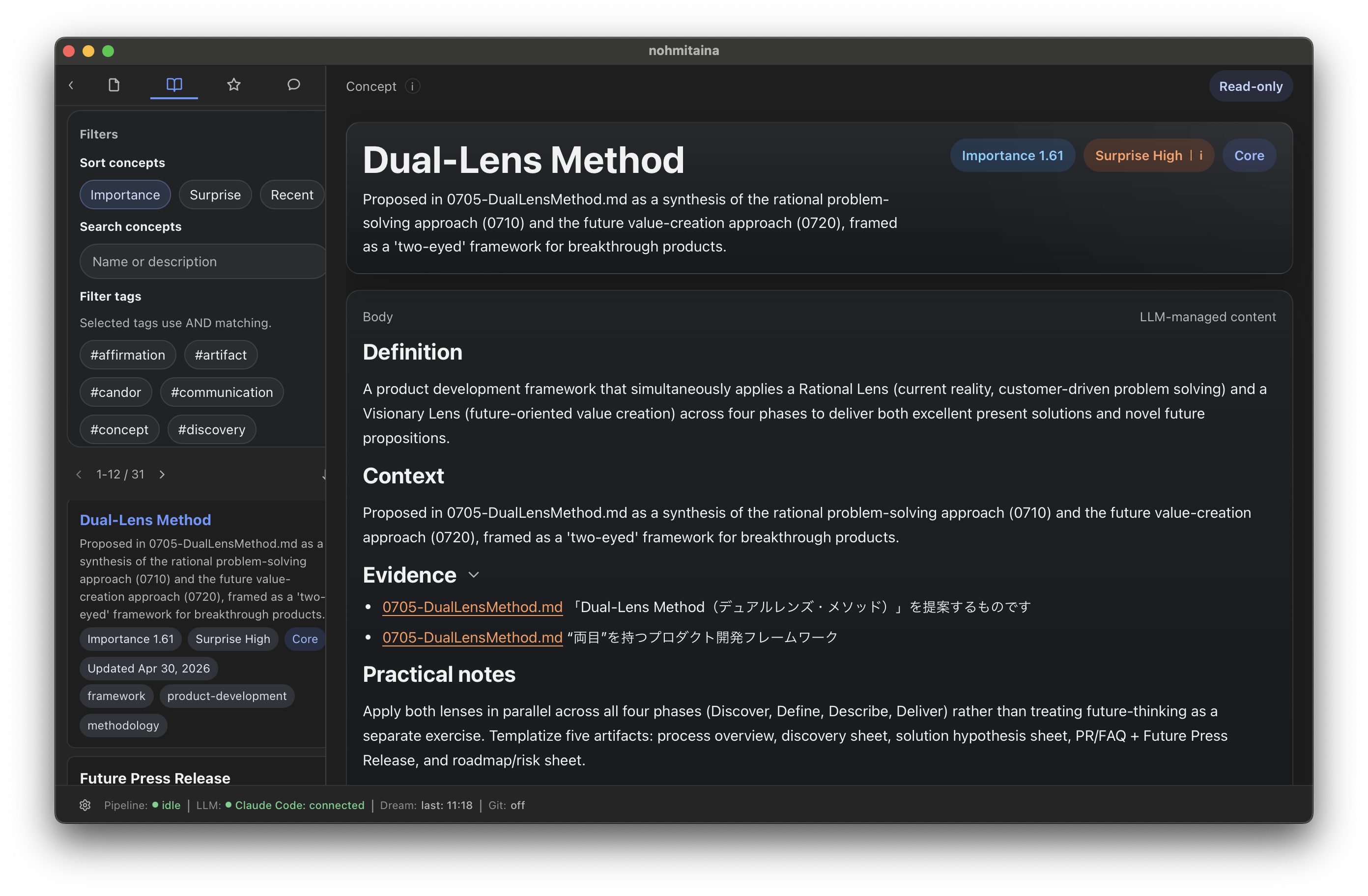This screenshot has width=1368, height=896.
Task: Click the Core chip in list card
Action: click(305, 639)
